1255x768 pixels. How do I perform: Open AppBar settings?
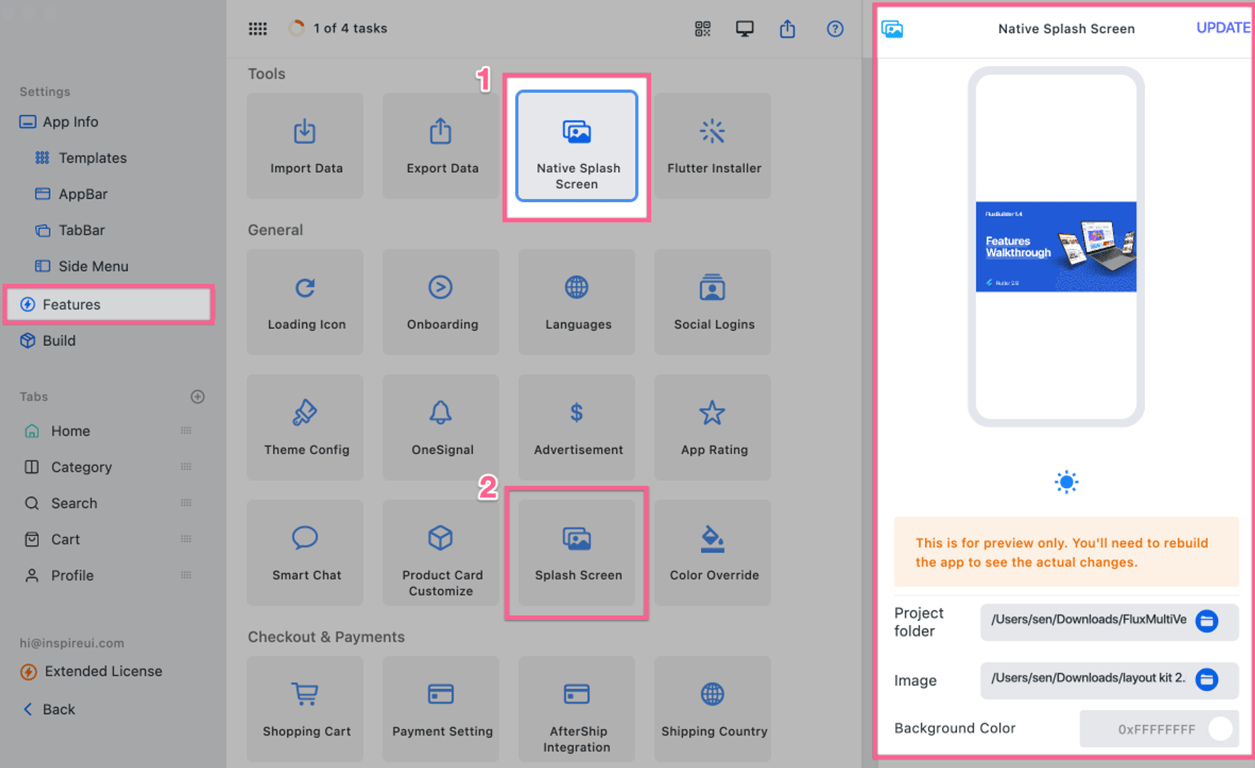(x=71, y=194)
